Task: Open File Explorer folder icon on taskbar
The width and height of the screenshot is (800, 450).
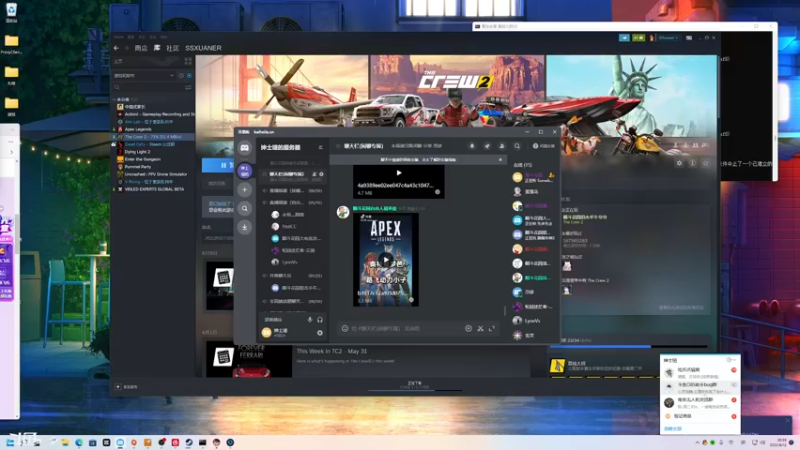Action: coord(65,442)
